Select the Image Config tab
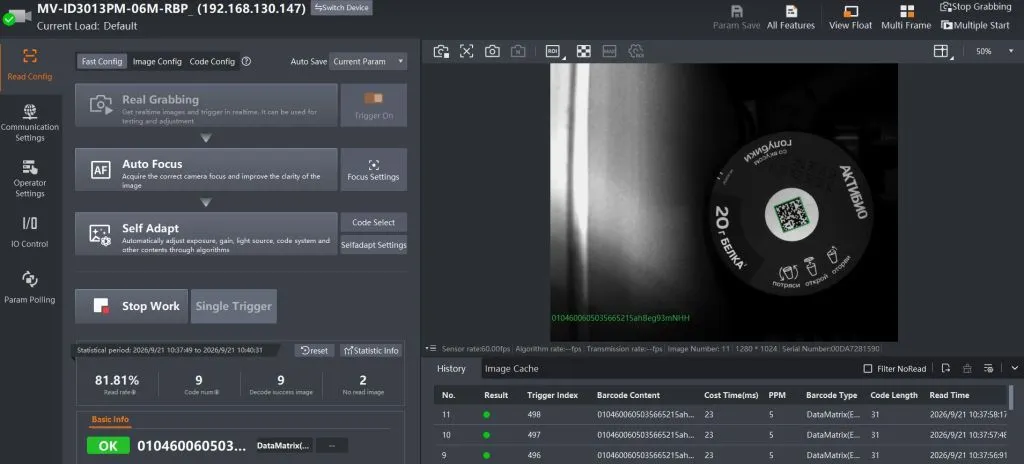This screenshot has width=1024, height=464. click(x=157, y=61)
